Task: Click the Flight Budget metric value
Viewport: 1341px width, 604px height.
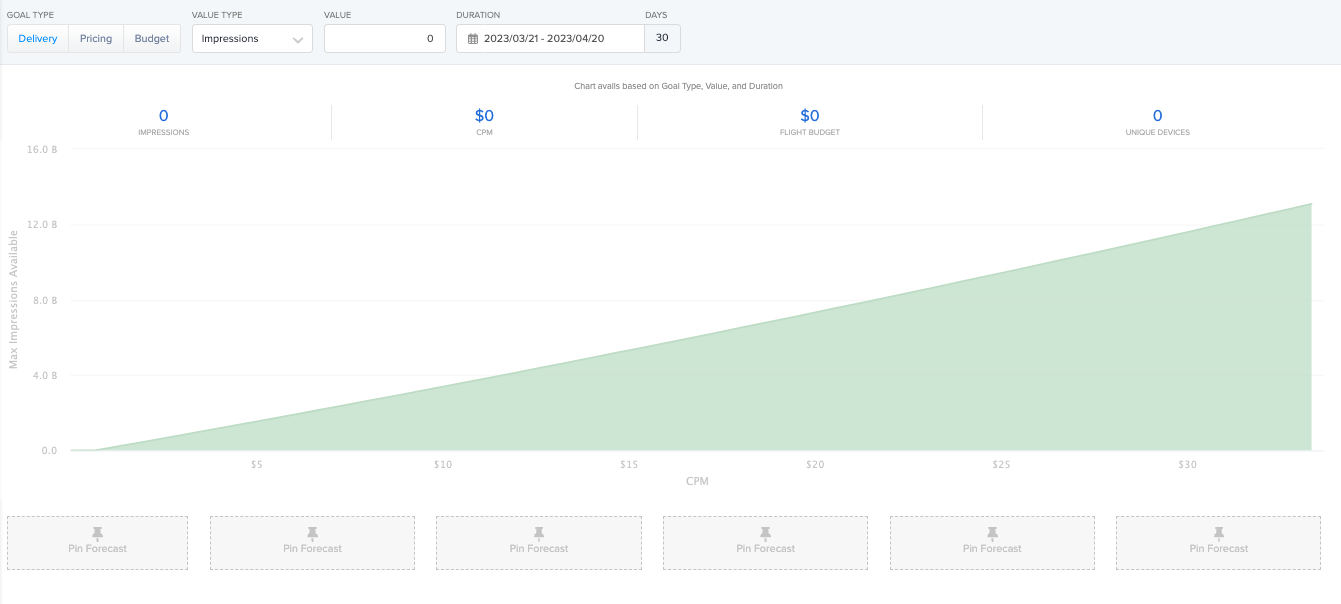Action: (x=810, y=116)
